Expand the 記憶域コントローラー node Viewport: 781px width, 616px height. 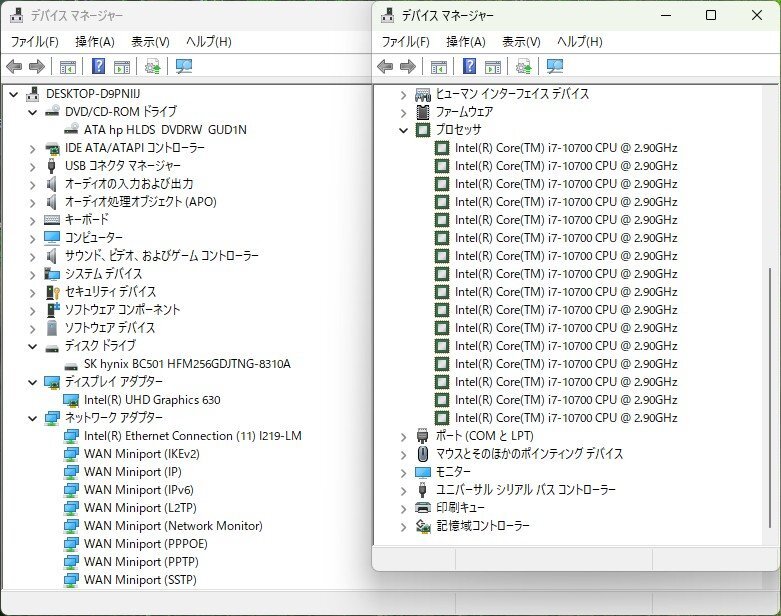pos(403,527)
